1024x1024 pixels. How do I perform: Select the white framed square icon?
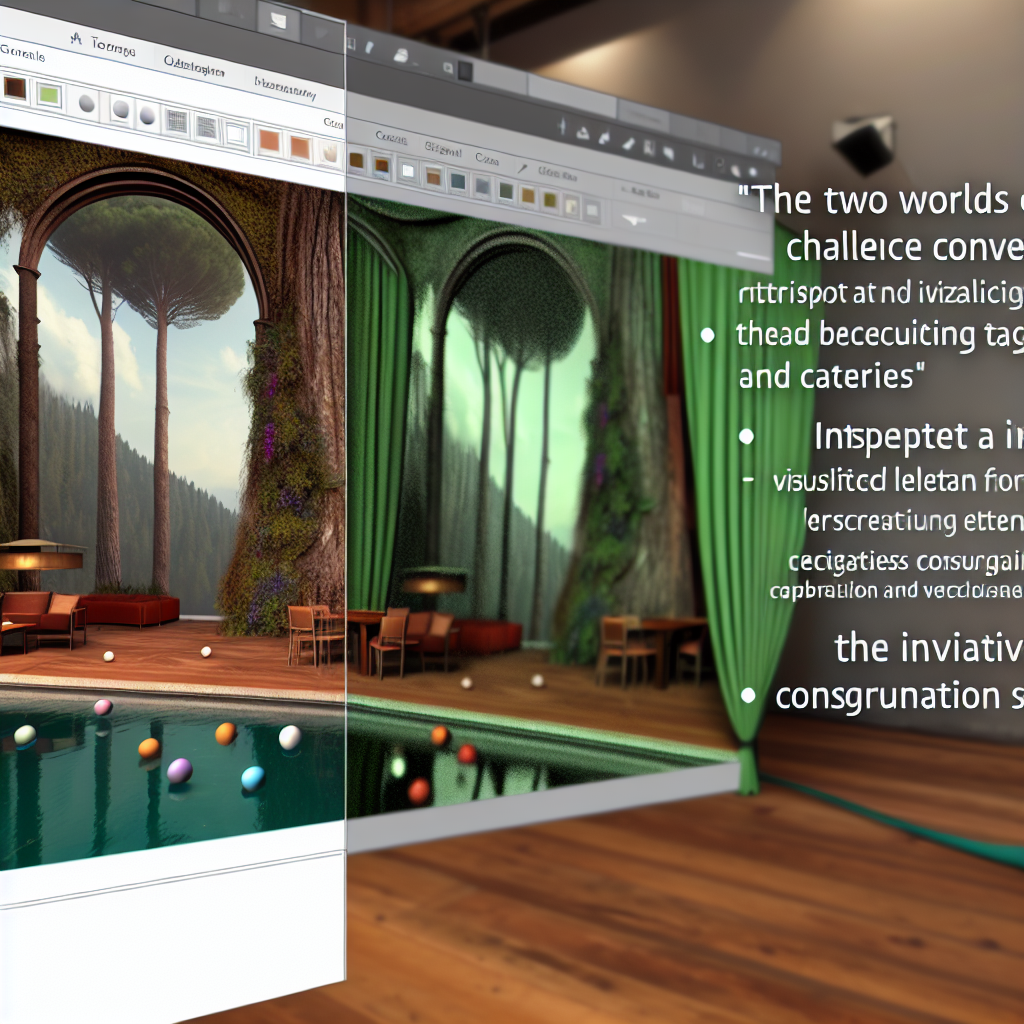pyautogui.click(x=235, y=133)
